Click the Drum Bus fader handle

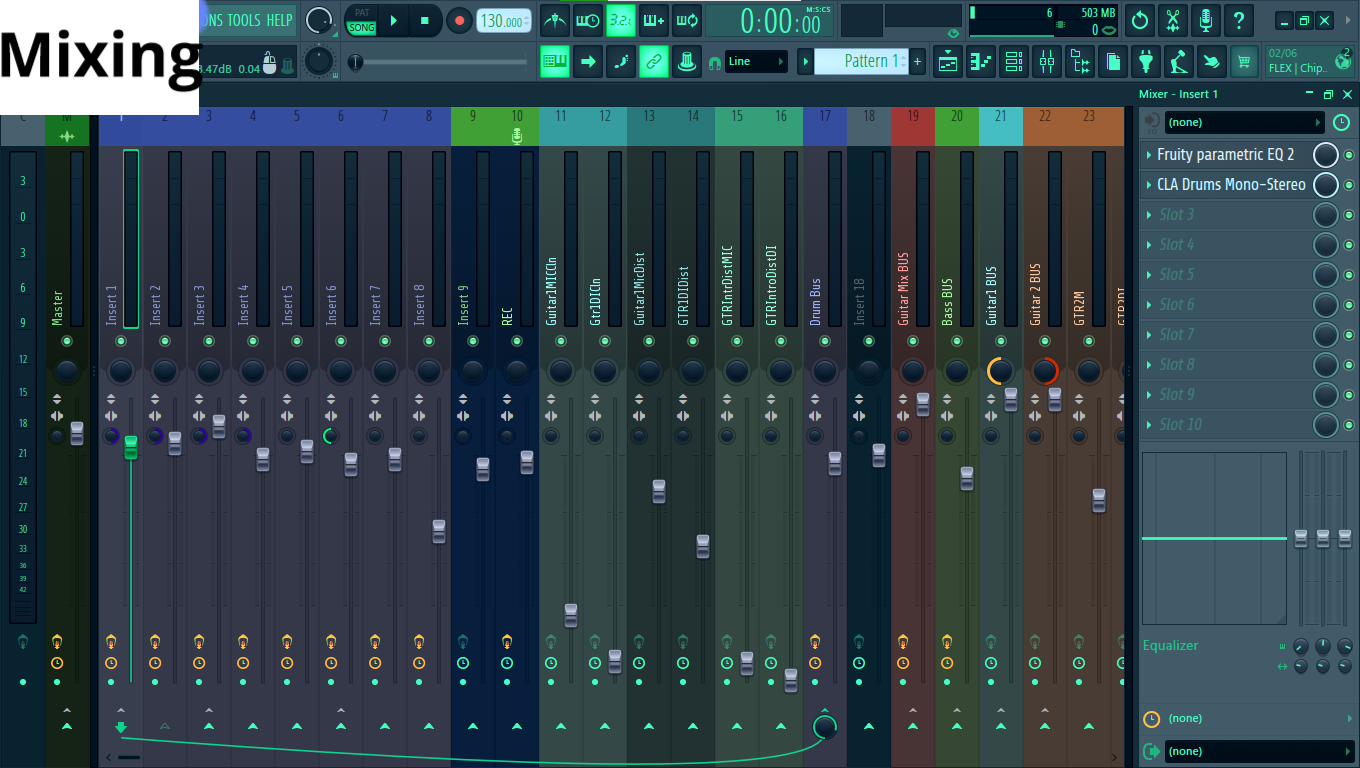tap(835, 463)
